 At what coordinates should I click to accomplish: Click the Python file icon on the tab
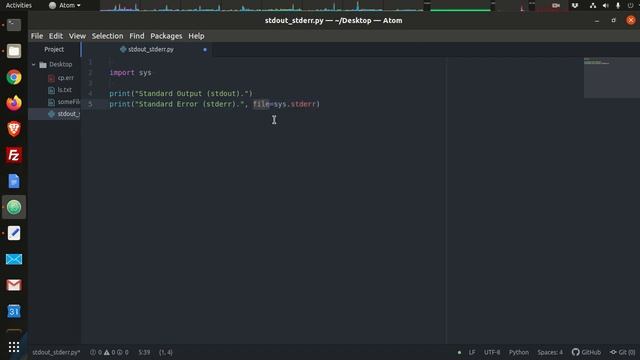click(x=123, y=49)
